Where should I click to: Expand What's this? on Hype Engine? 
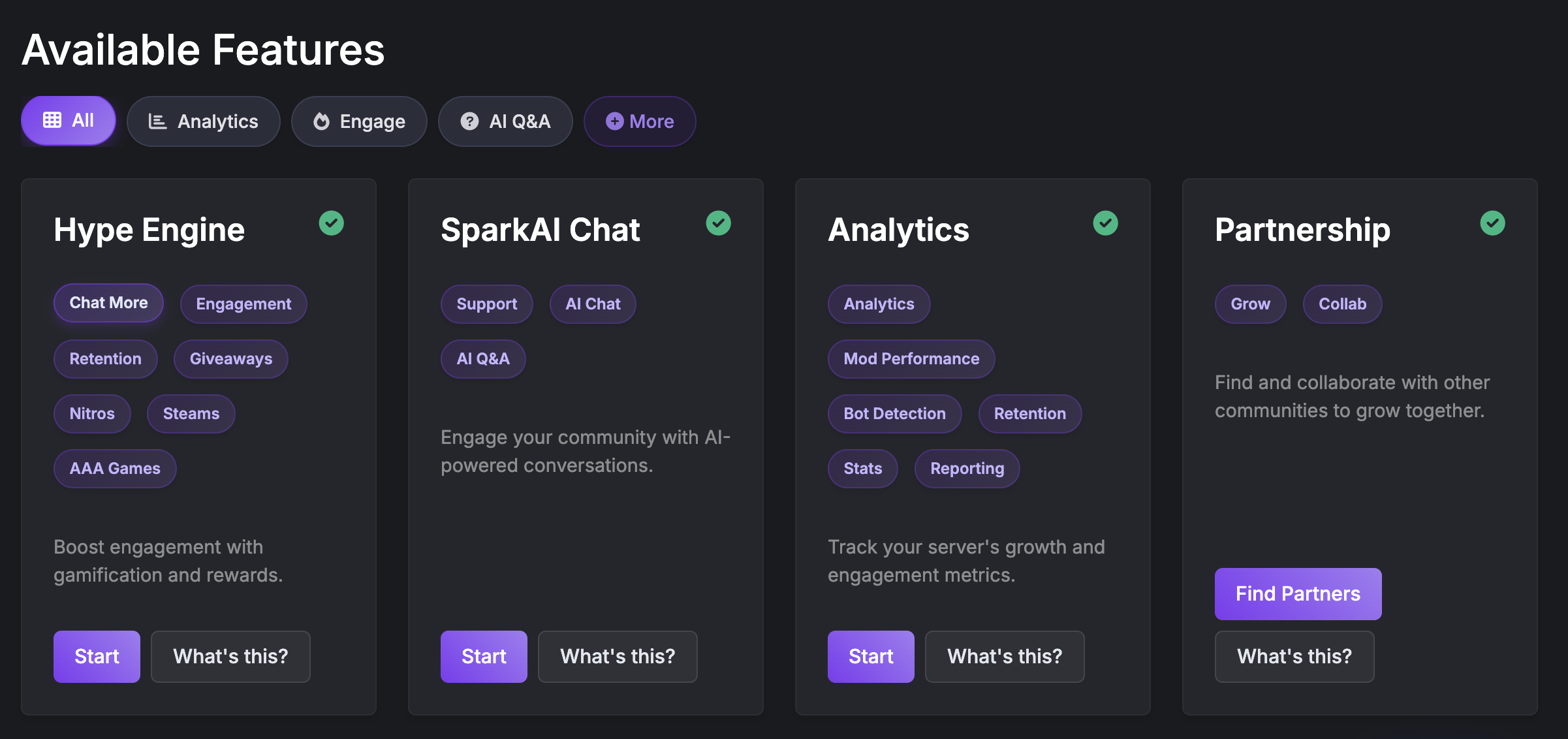230,657
